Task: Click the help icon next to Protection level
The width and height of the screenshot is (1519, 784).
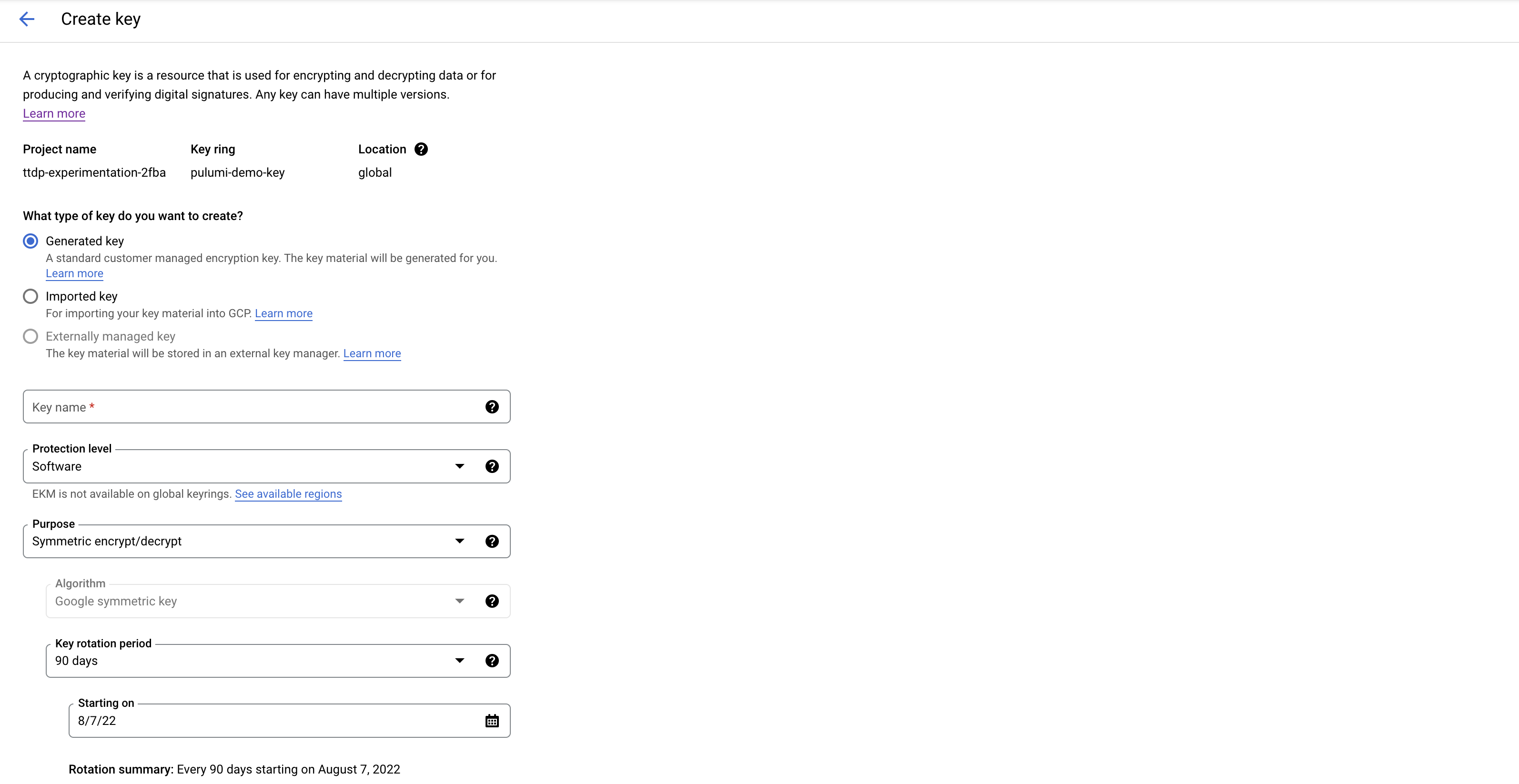Action: coord(492,466)
